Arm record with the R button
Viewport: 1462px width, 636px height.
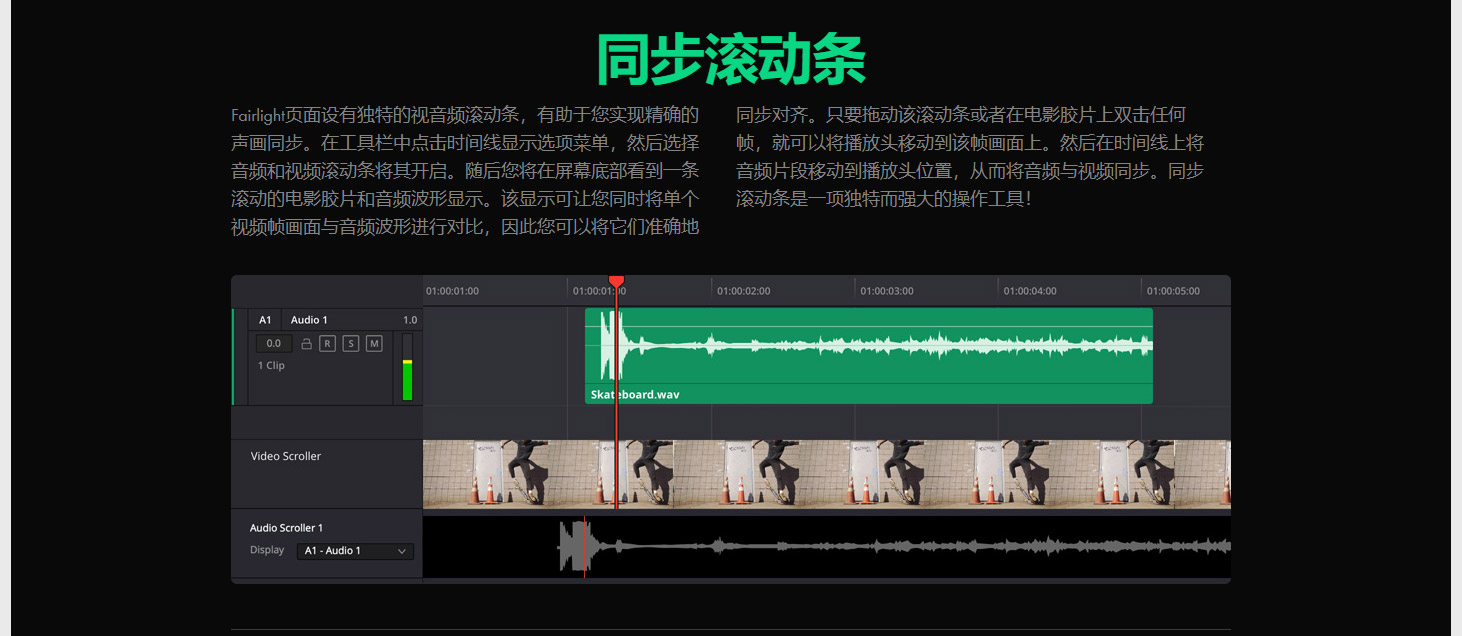(x=327, y=344)
